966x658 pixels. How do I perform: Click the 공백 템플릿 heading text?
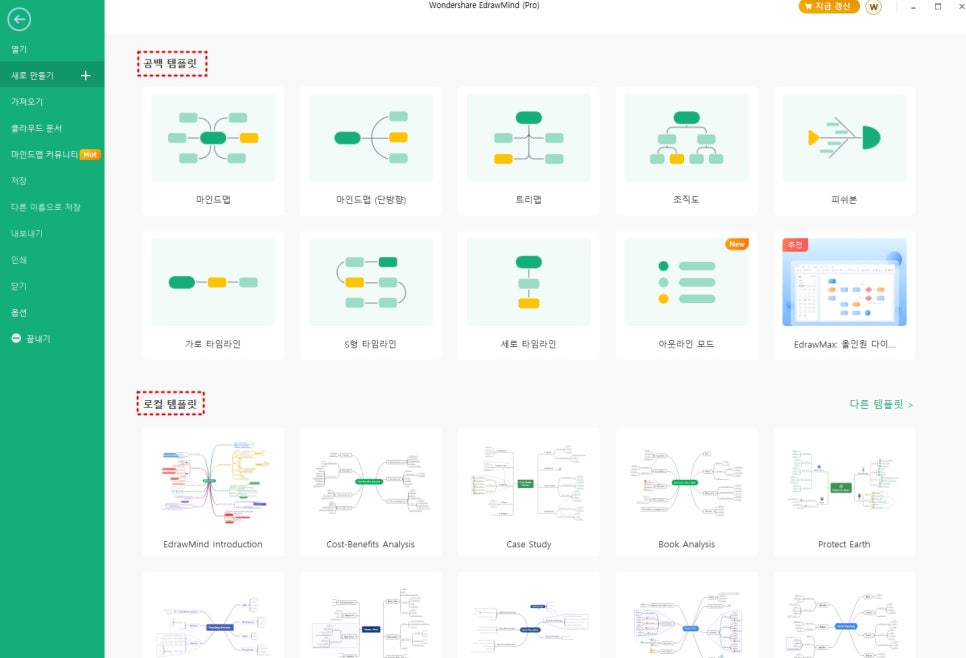click(171, 63)
